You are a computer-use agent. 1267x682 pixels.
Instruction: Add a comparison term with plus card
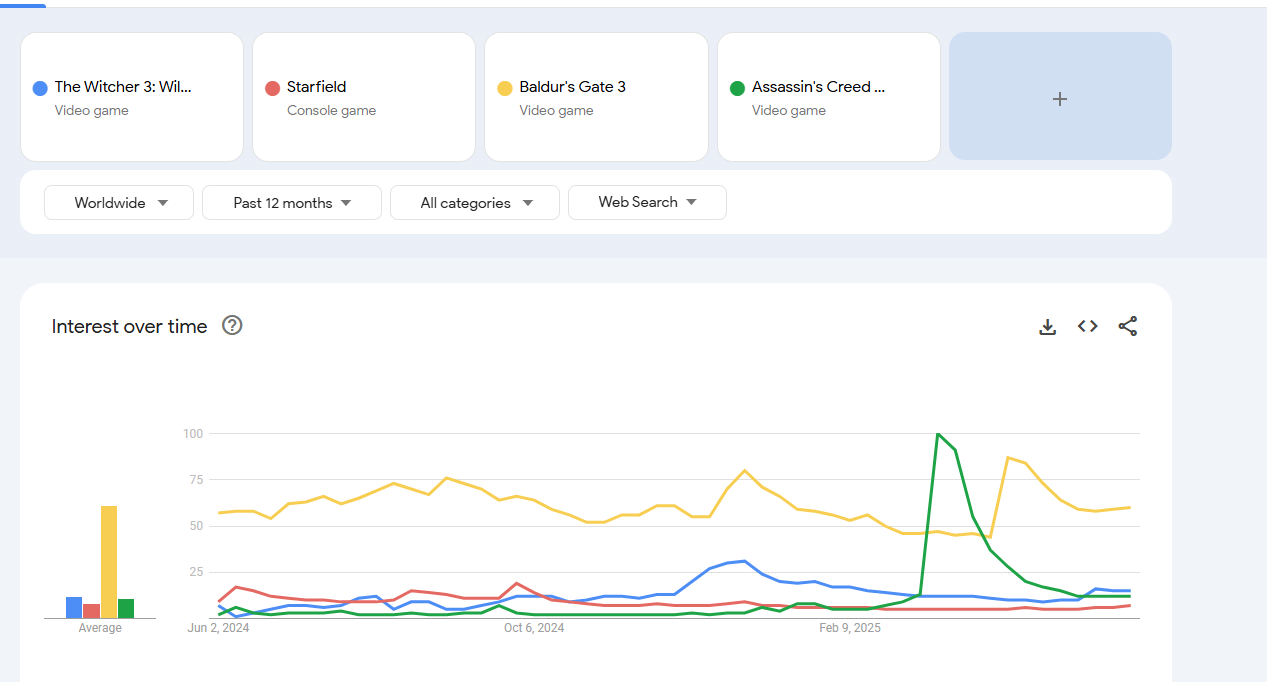(x=1060, y=97)
